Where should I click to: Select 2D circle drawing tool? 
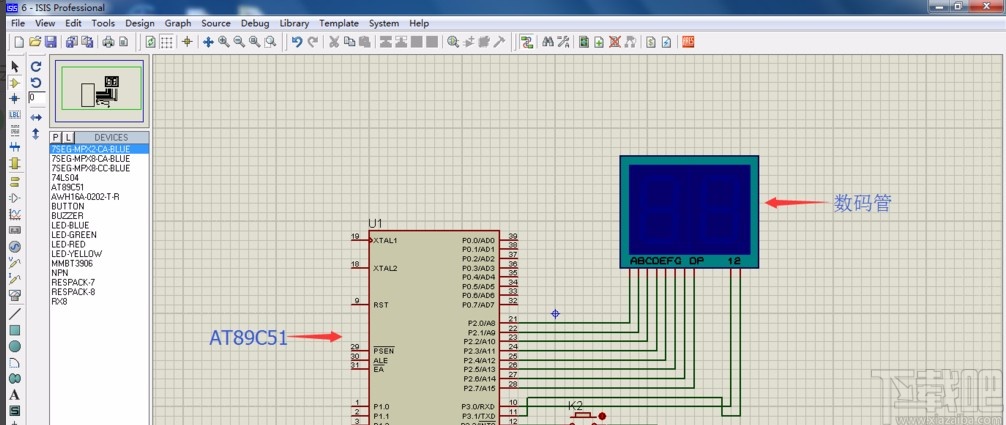pos(15,347)
